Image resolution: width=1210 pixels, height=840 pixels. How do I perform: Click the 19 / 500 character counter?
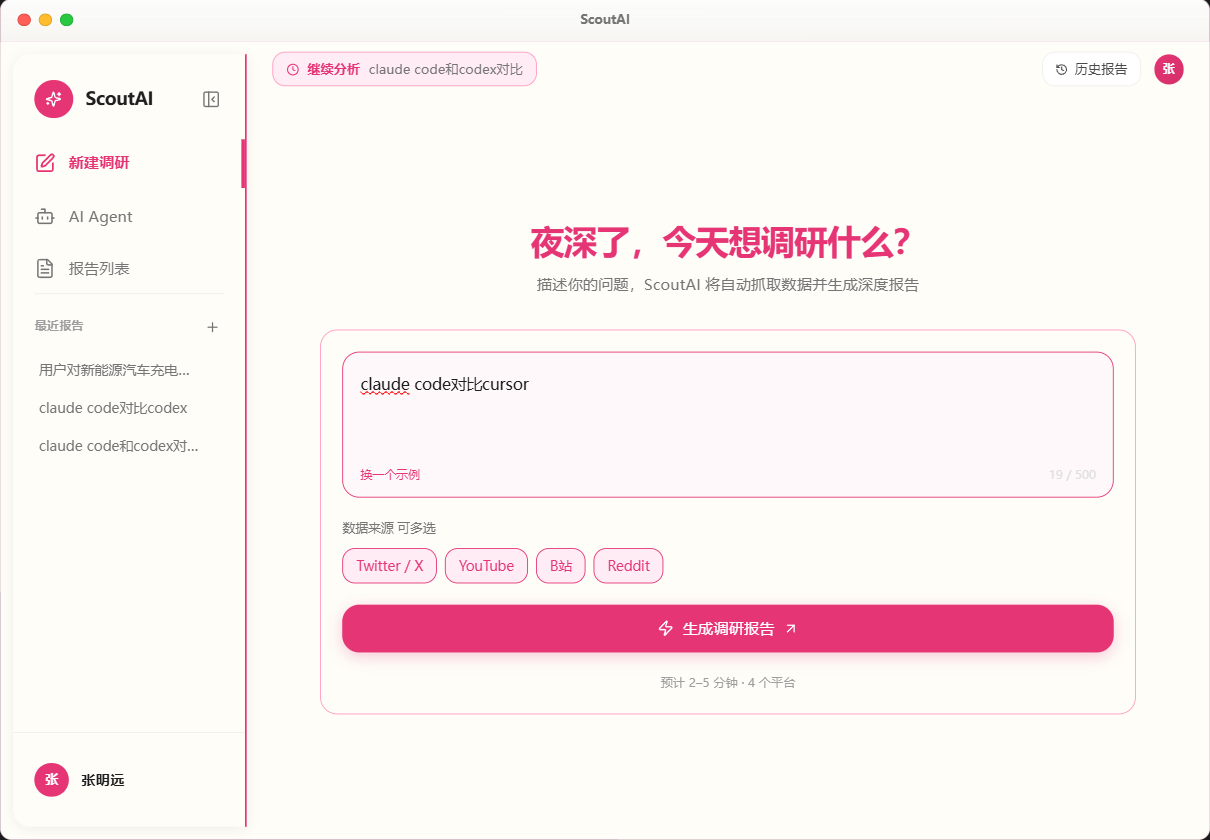coord(1072,475)
